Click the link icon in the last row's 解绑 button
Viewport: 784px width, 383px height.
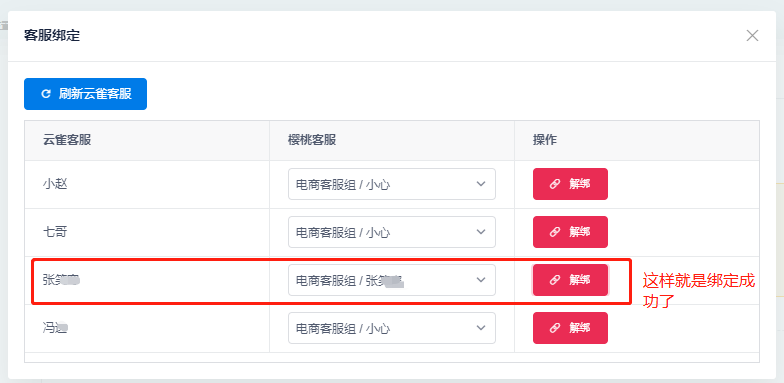554,328
